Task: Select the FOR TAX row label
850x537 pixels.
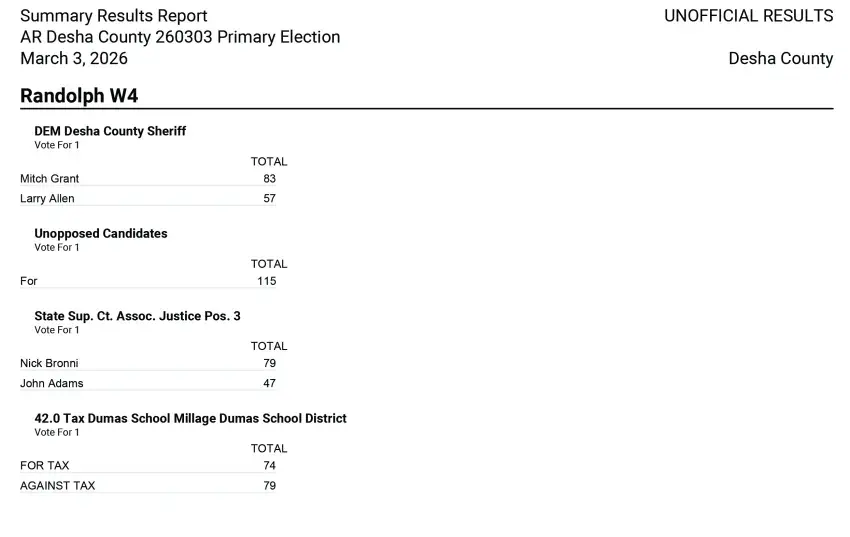Action: (x=45, y=466)
